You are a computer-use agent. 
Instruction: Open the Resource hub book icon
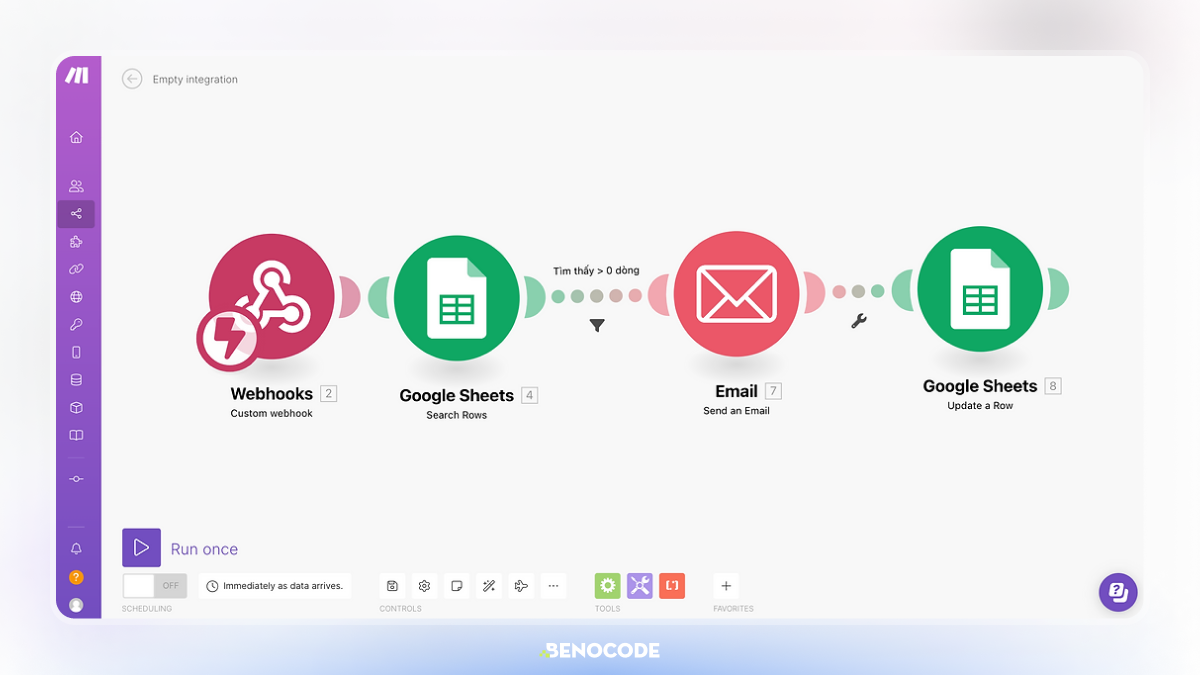(76, 436)
